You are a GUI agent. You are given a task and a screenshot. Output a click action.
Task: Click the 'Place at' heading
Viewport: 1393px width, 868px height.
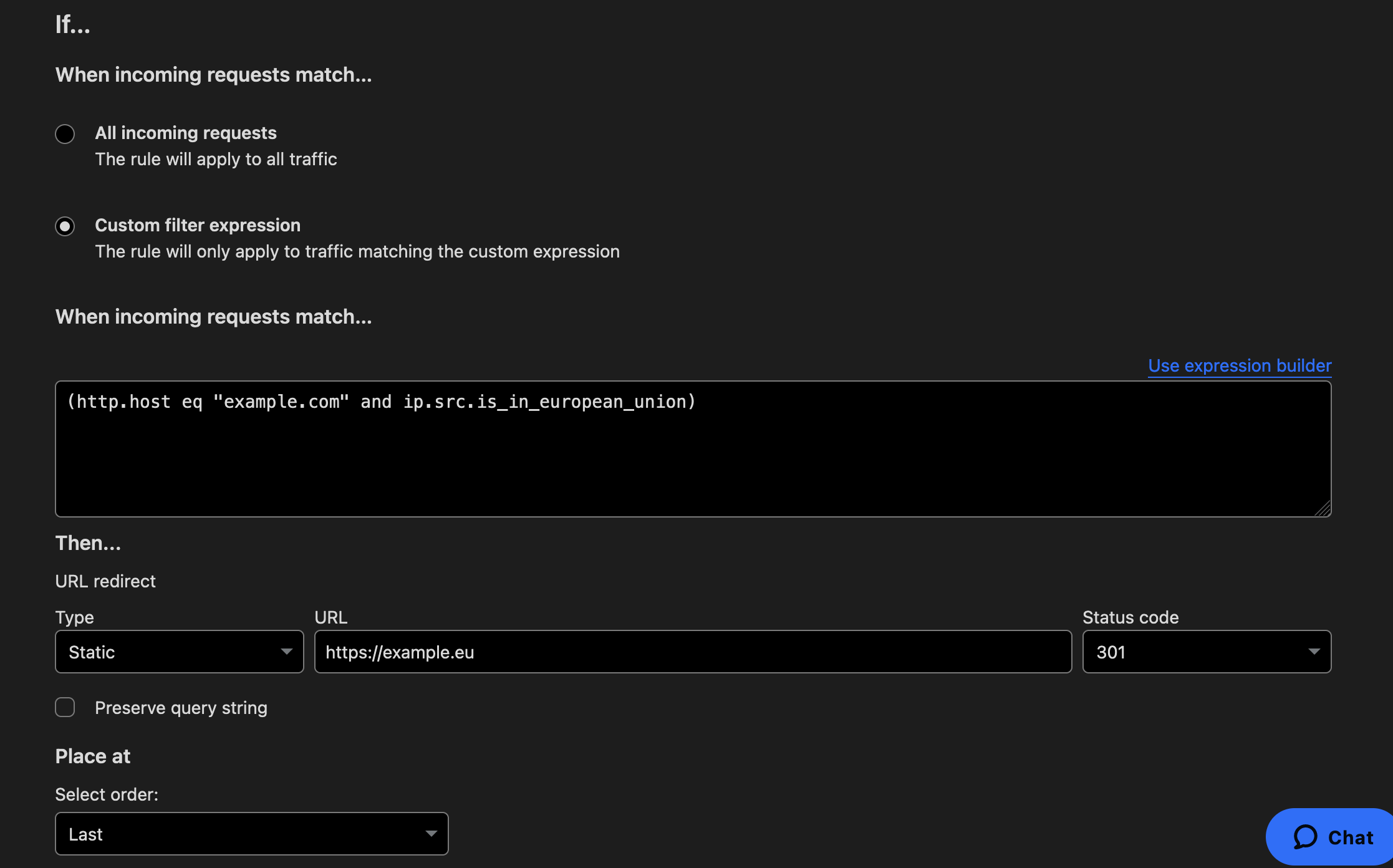click(93, 756)
